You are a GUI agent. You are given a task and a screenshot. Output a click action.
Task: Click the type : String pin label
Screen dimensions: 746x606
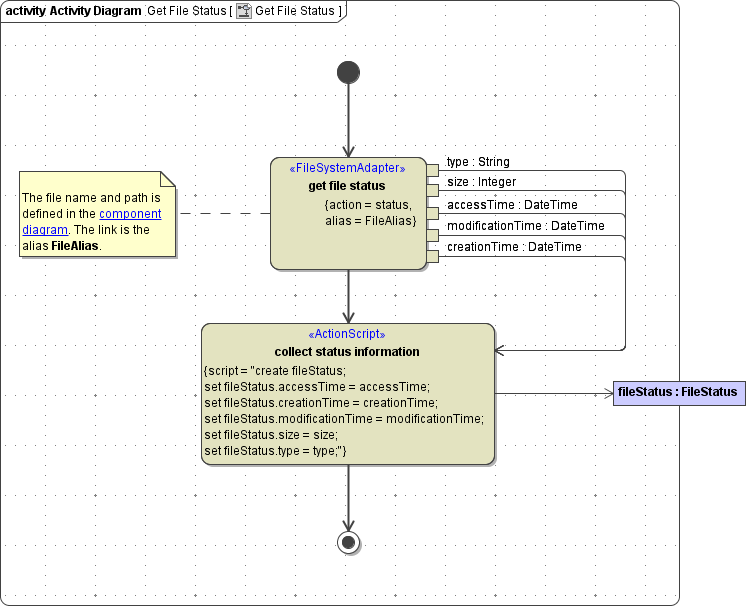point(478,161)
